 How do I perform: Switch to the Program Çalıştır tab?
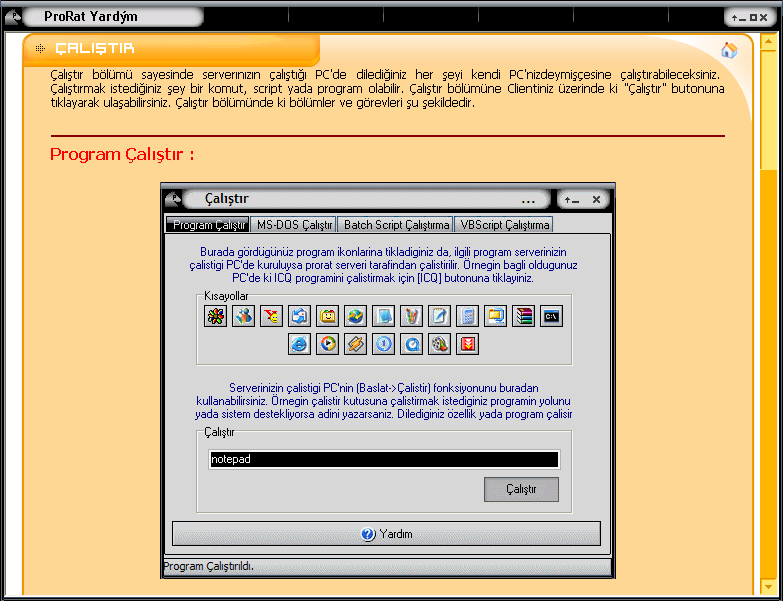(x=207, y=225)
